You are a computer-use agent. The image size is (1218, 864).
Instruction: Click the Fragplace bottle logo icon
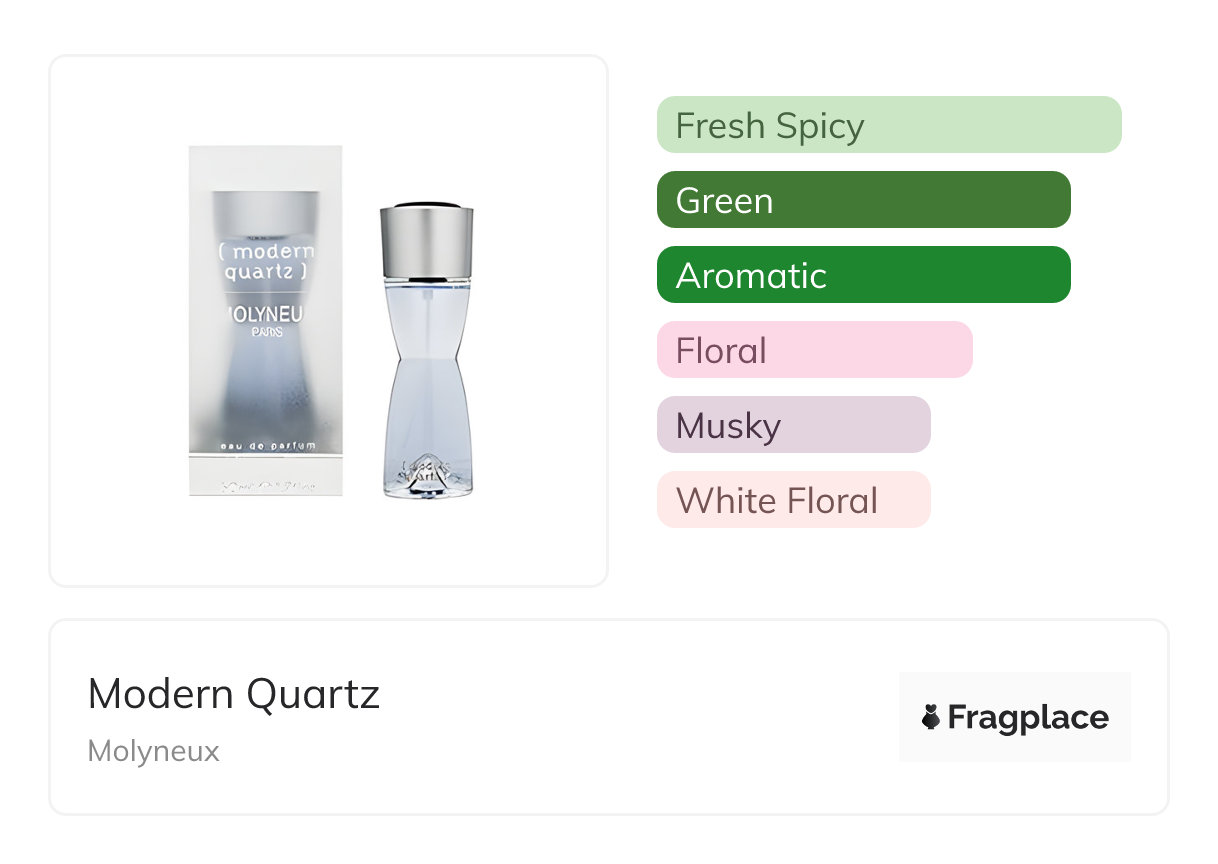(931, 717)
